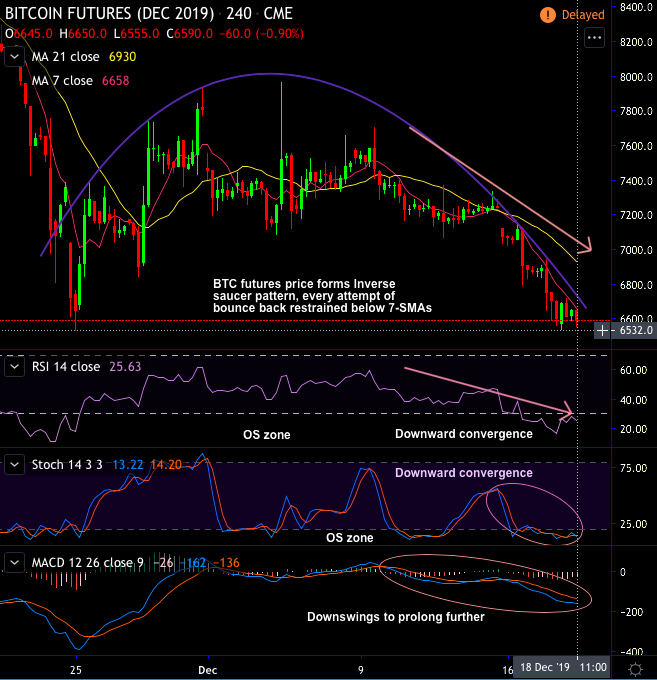Click the MACD value 162
The width and height of the screenshot is (657, 680).
pyautogui.click(x=193, y=563)
